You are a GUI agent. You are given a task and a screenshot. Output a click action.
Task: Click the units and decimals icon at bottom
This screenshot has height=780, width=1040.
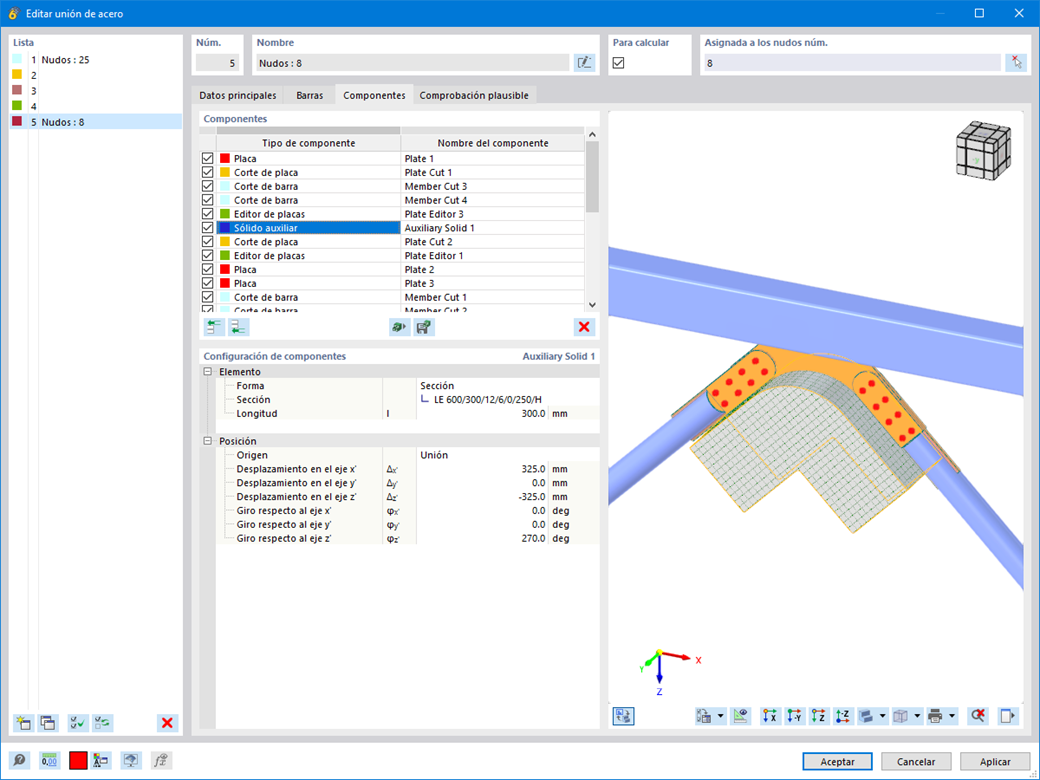(49, 760)
